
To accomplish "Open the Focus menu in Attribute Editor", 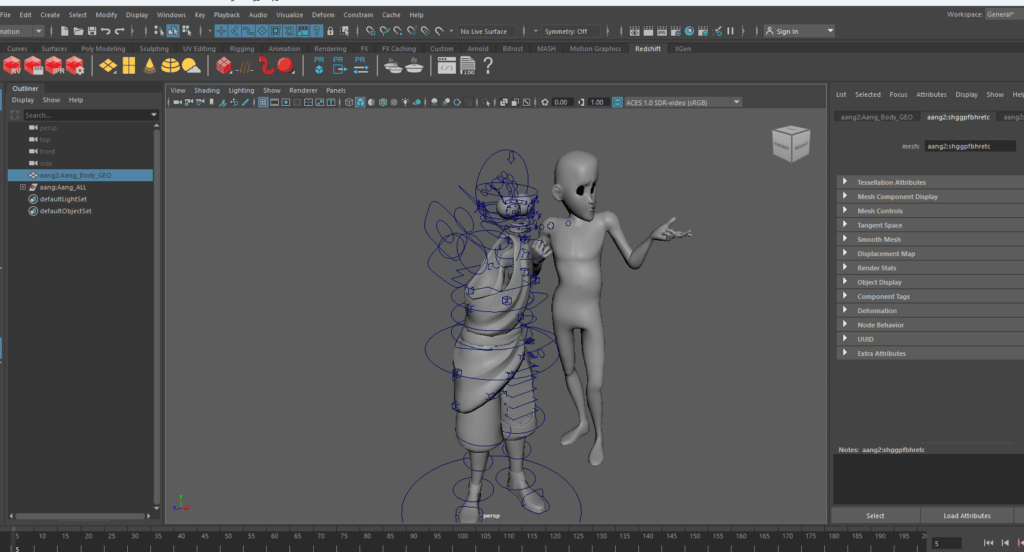I will [898, 94].
